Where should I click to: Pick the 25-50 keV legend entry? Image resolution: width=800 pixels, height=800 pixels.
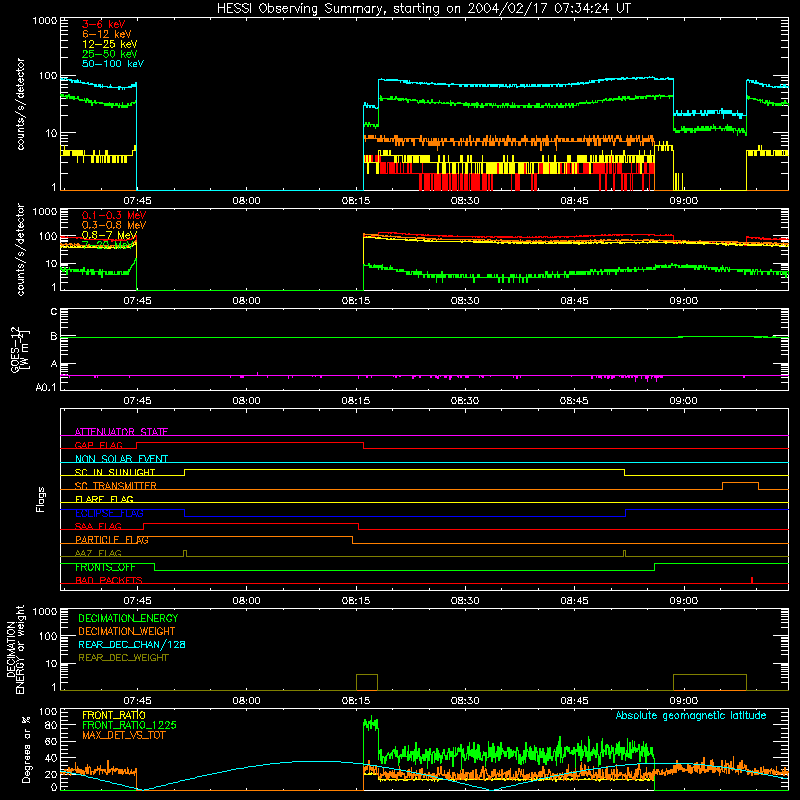[110, 54]
